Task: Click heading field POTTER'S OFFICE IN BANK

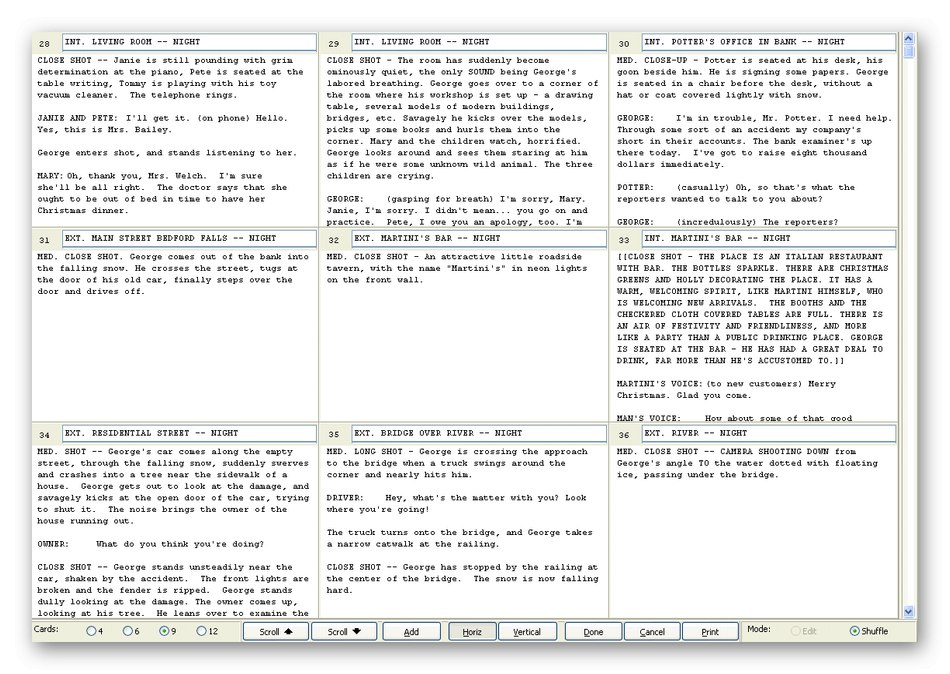Action: [768, 42]
